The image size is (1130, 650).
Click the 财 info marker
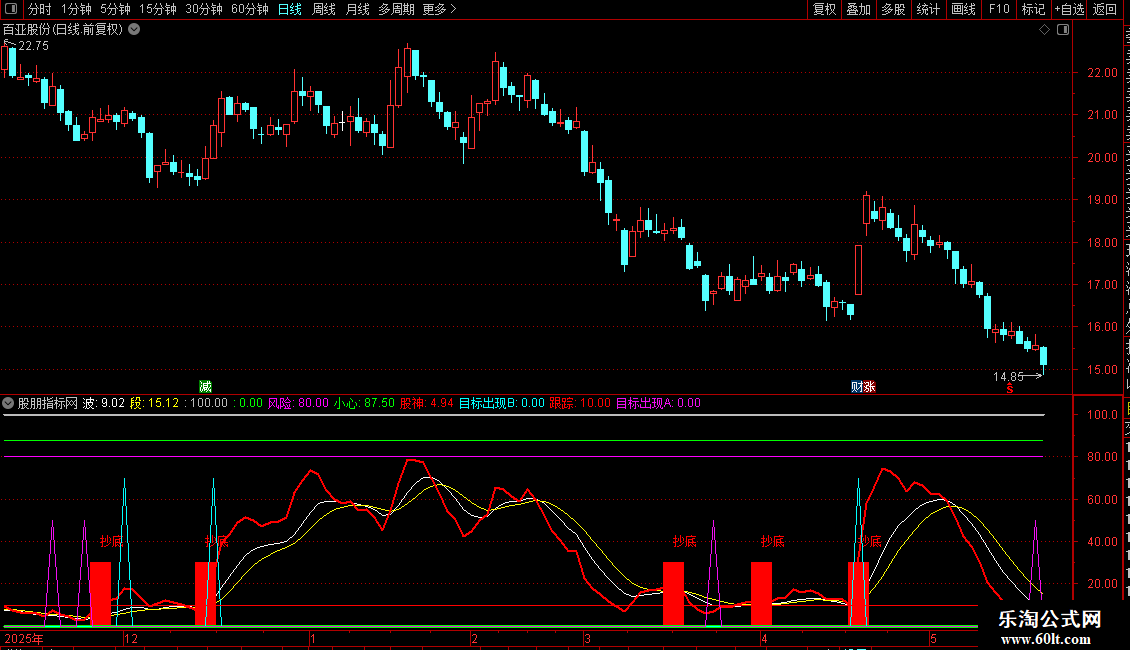[857, 387]
